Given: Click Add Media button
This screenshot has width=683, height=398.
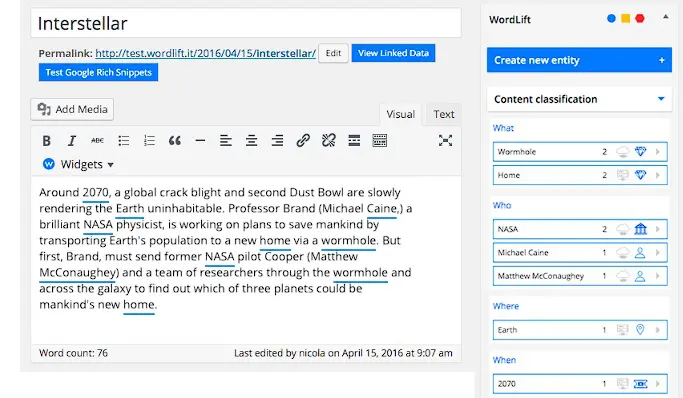Looking at the screenshot, I should tap(72, 109).
